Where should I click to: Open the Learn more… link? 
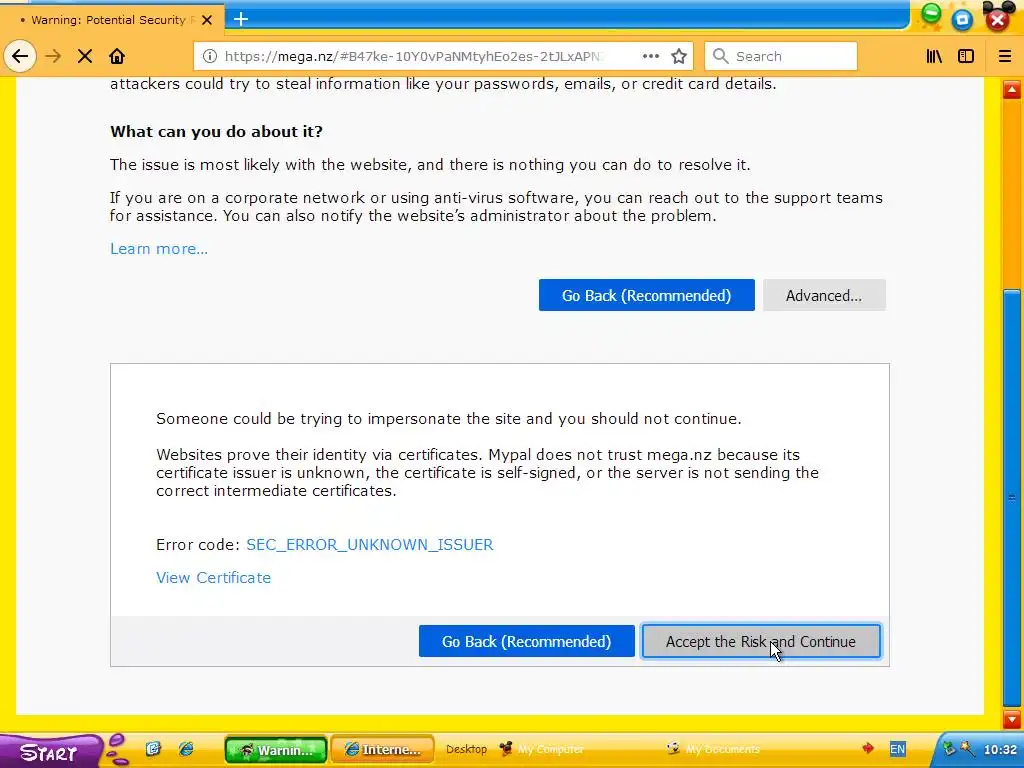tap(159, 249)
